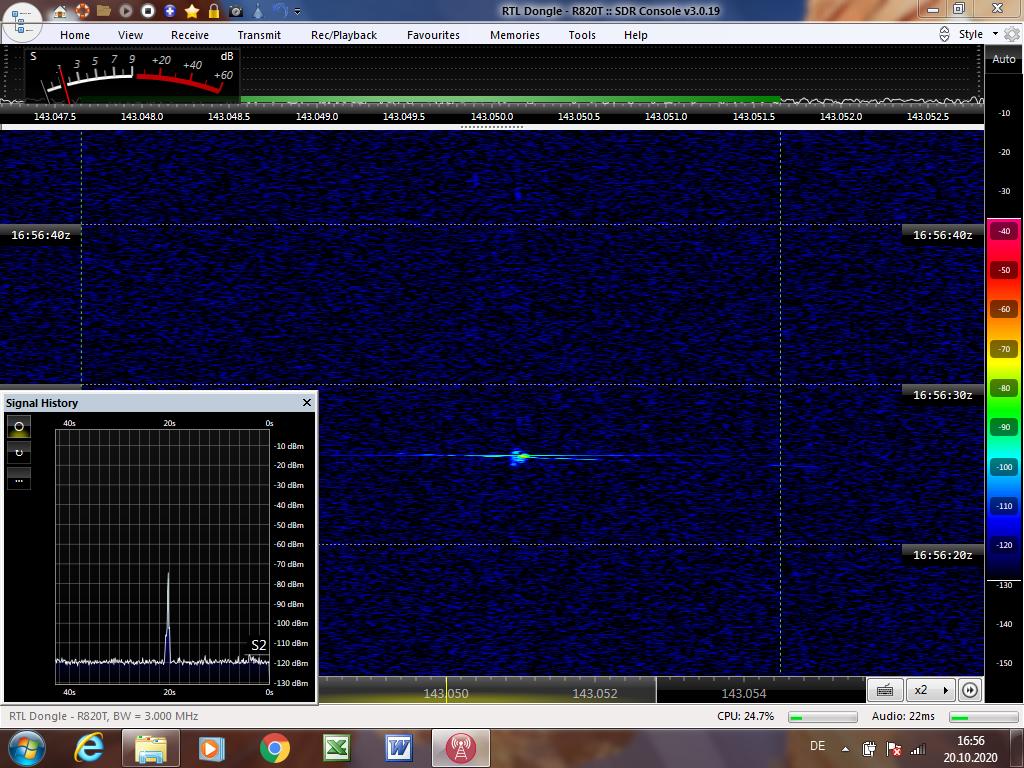Toggle the circle record button in Signal History
The image size is (1024, 768).
click(x=19, y=426)
